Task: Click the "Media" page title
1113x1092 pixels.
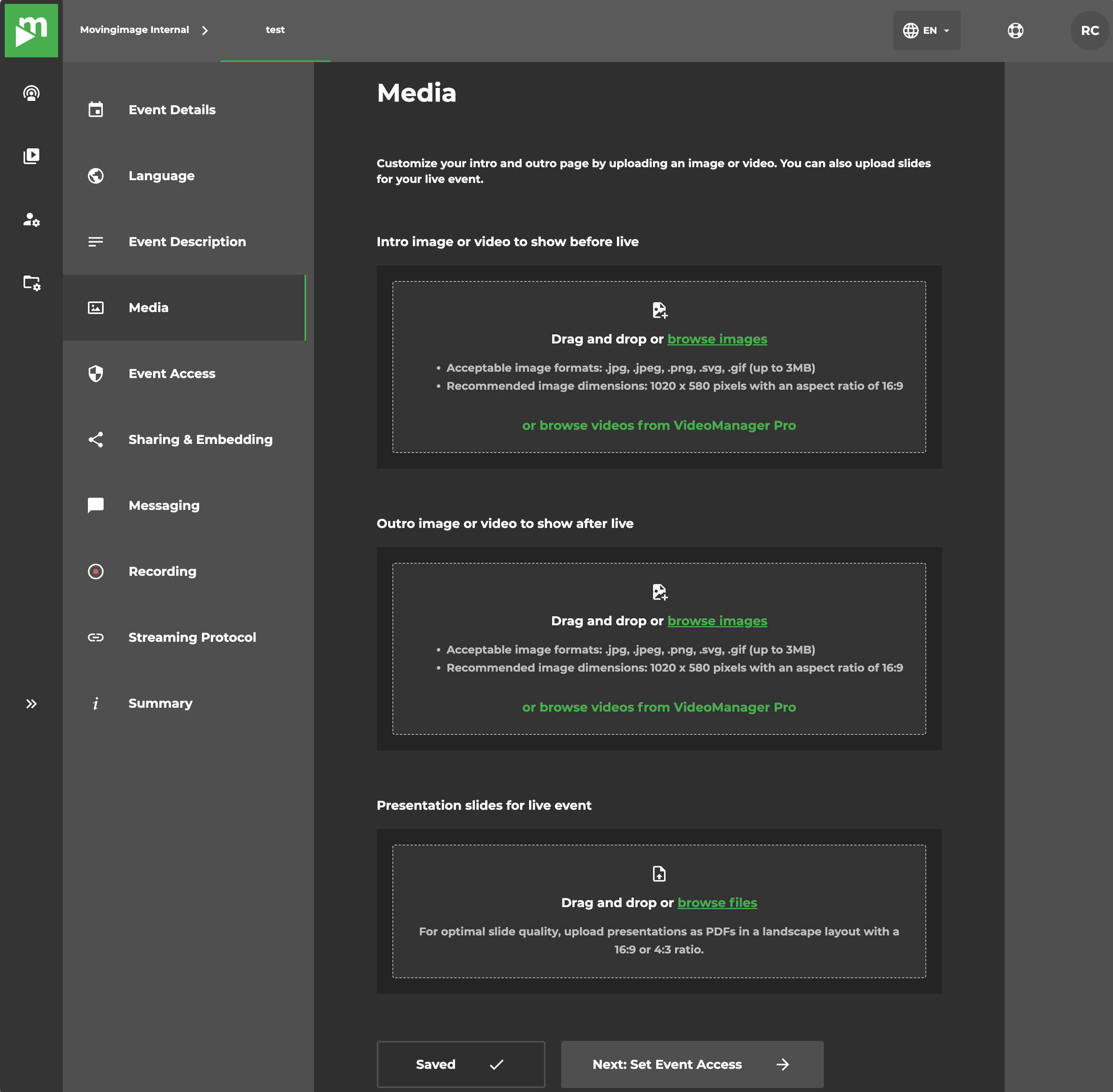Action: 416,93
